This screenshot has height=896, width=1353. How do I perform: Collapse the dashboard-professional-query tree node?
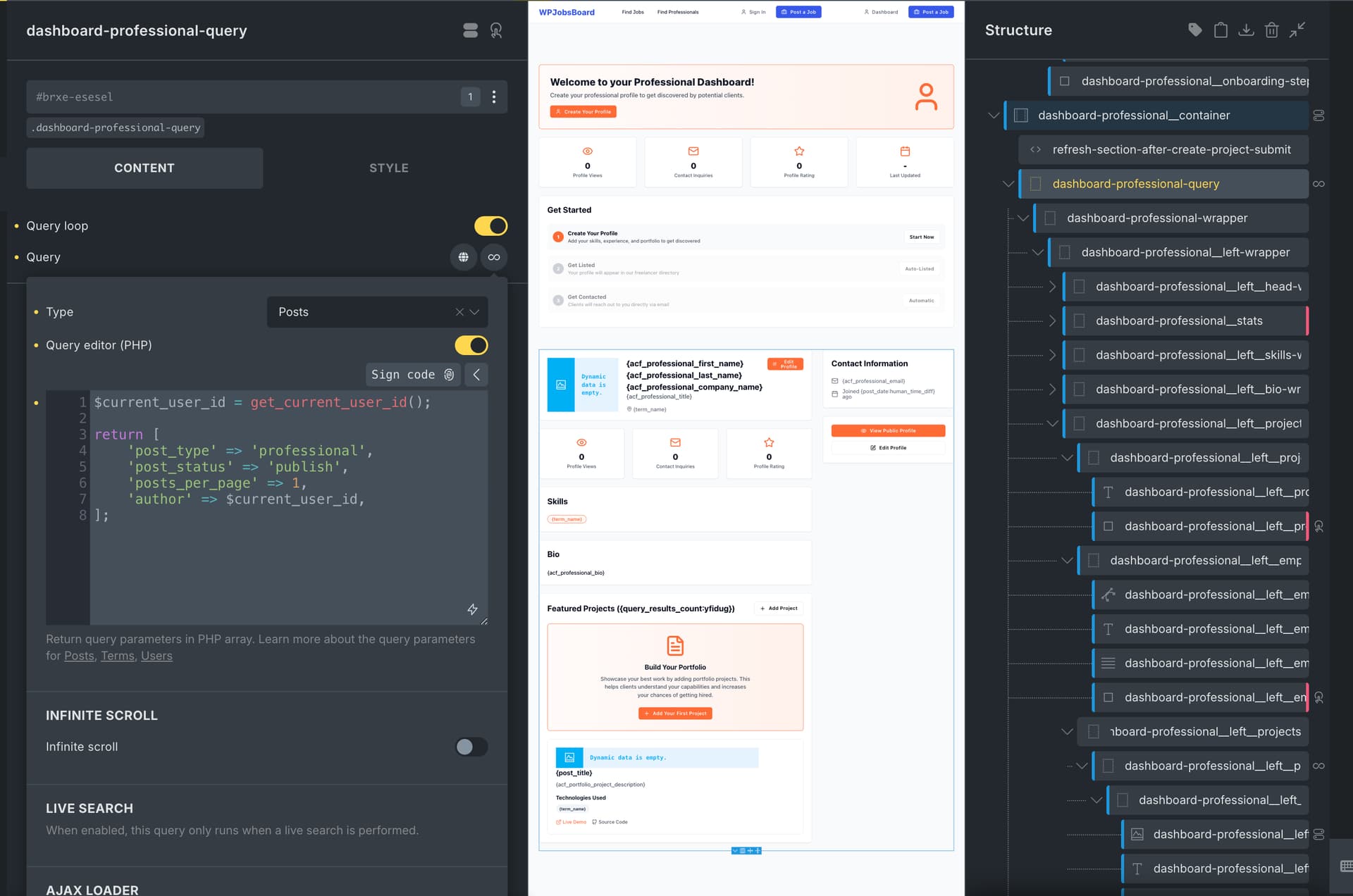tap(1008, 184)
